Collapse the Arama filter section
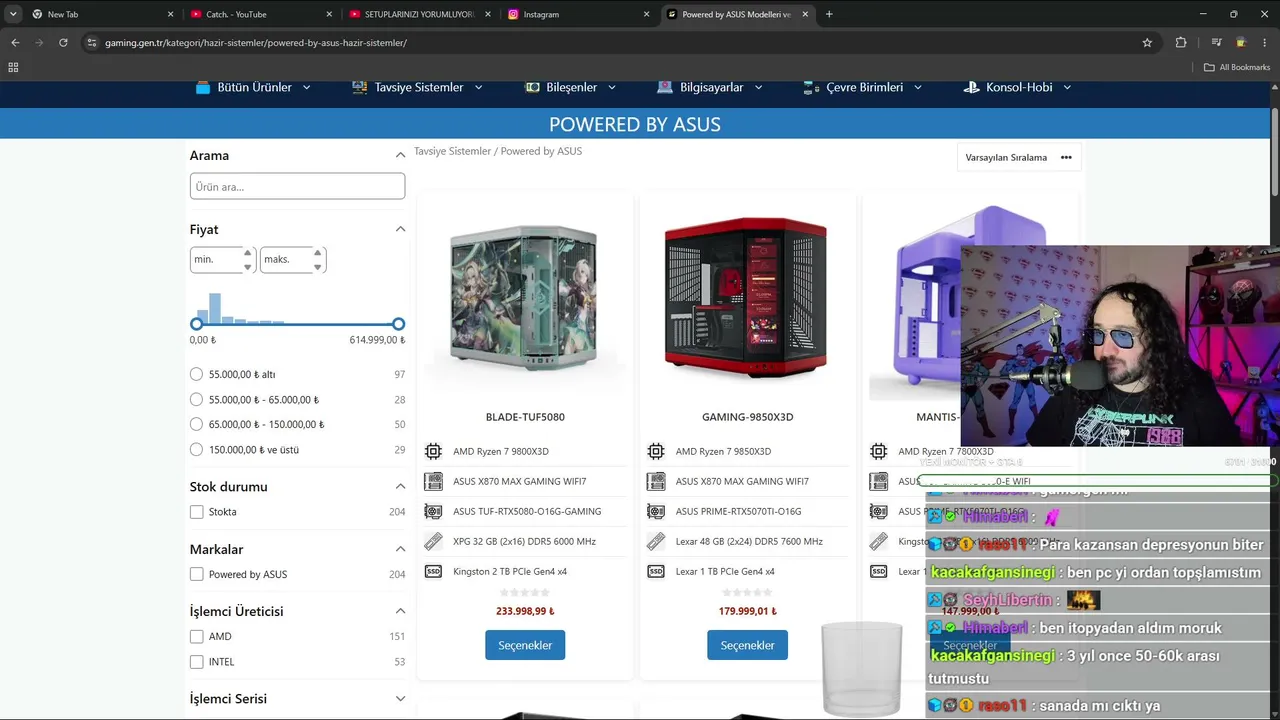Screen dimensions: 1280x720 [400, 155]
